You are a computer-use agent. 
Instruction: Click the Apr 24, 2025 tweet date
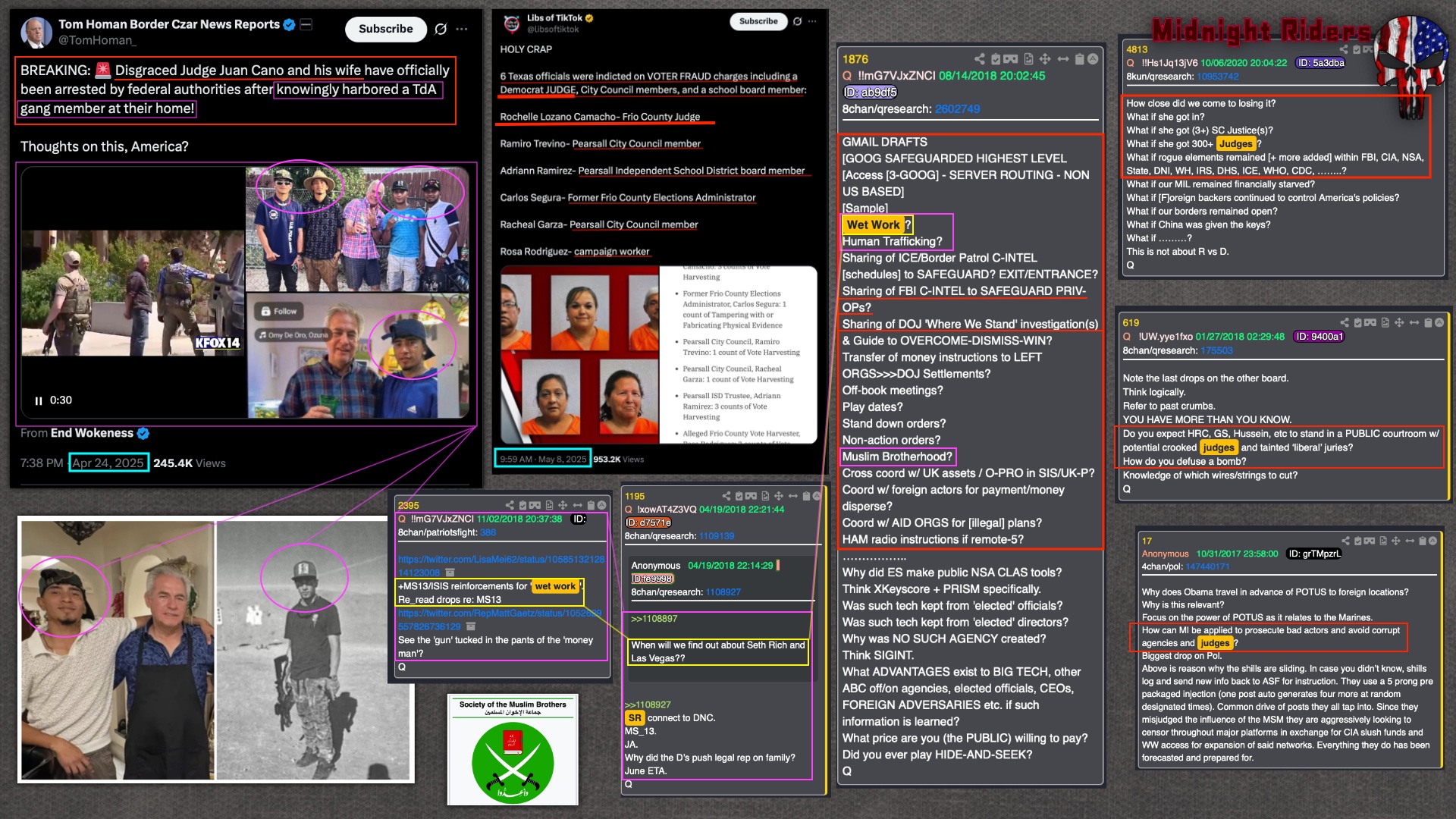click(108, 463)
